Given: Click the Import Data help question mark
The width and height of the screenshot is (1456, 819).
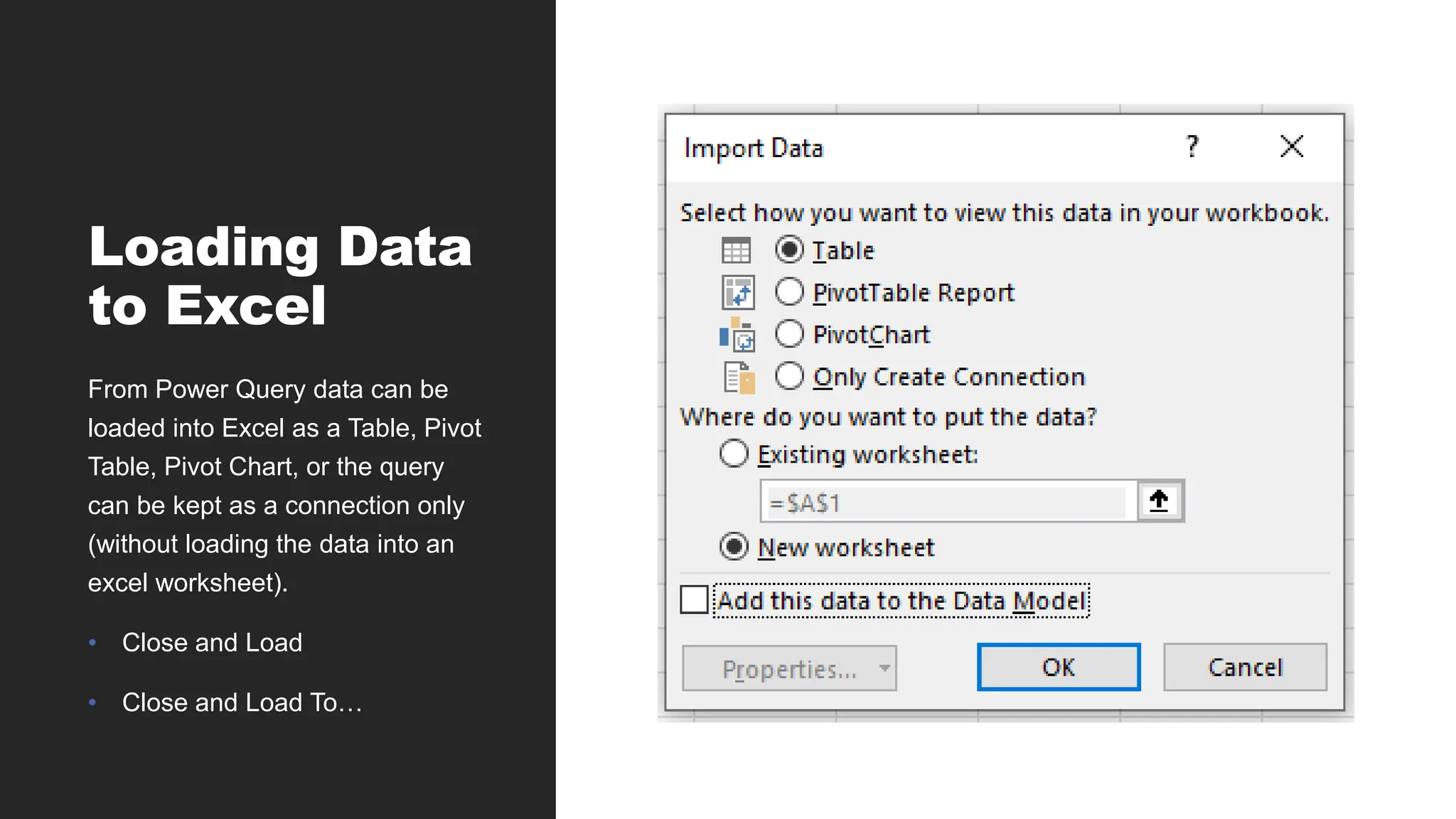Looking at the screenshot, I should [1192, 146].
